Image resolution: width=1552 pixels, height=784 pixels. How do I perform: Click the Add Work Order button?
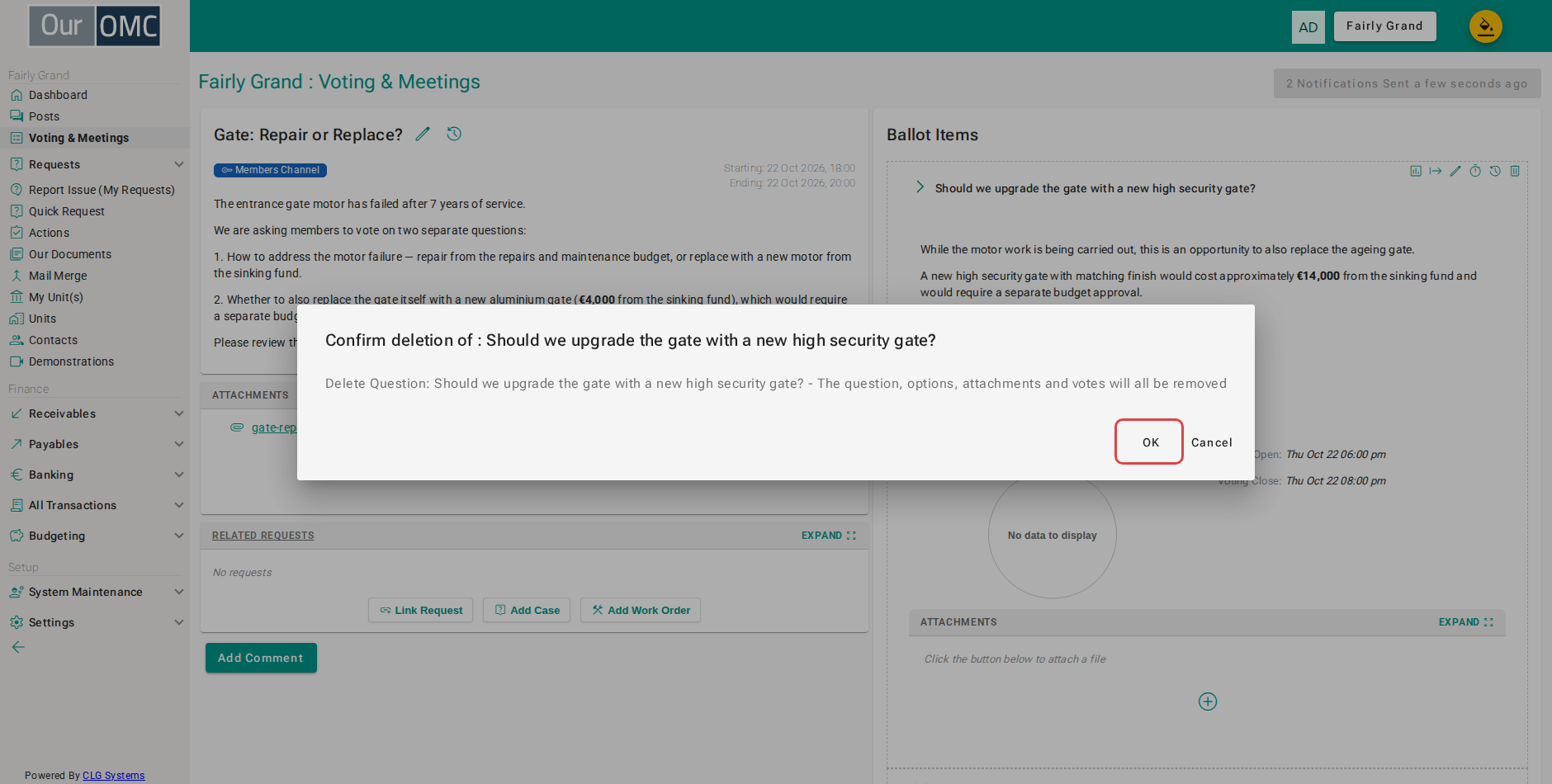[641, 610]
